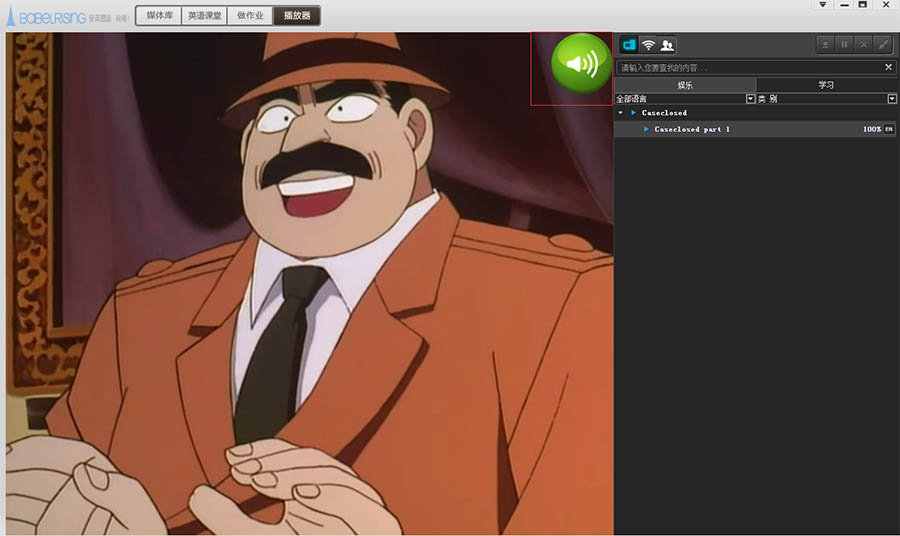Open the title bar dropdown arrow menu

[823, 5]
